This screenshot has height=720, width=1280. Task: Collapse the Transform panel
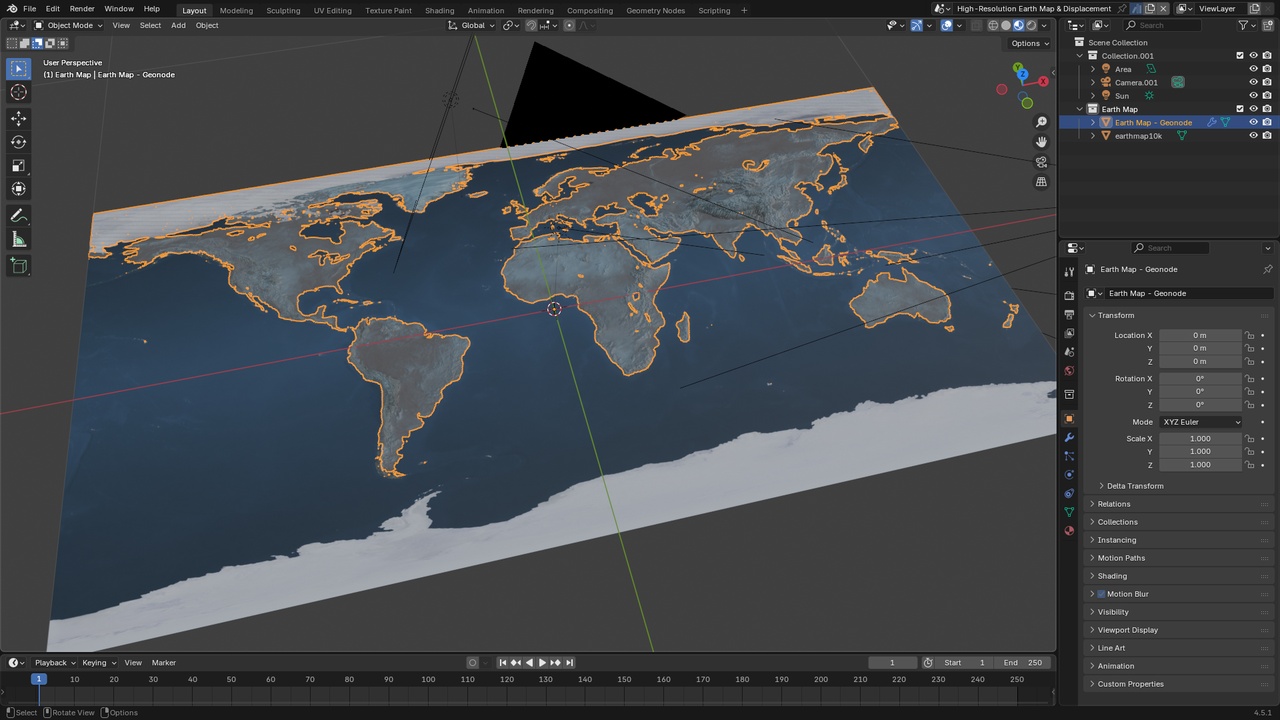click(x=1115, y=315)
